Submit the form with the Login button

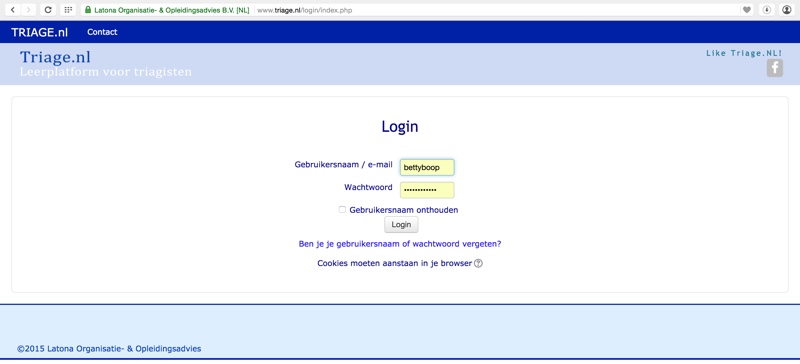pyautogui.click(x=401, y=225)
